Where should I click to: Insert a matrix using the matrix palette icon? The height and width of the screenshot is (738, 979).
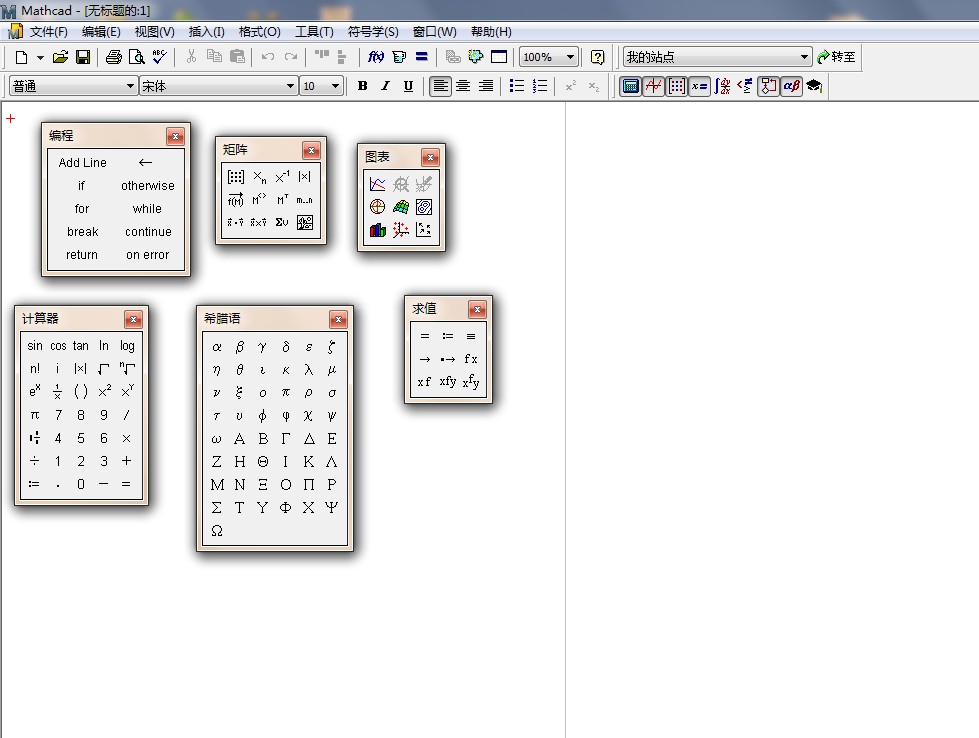click(x=235, y=177)
